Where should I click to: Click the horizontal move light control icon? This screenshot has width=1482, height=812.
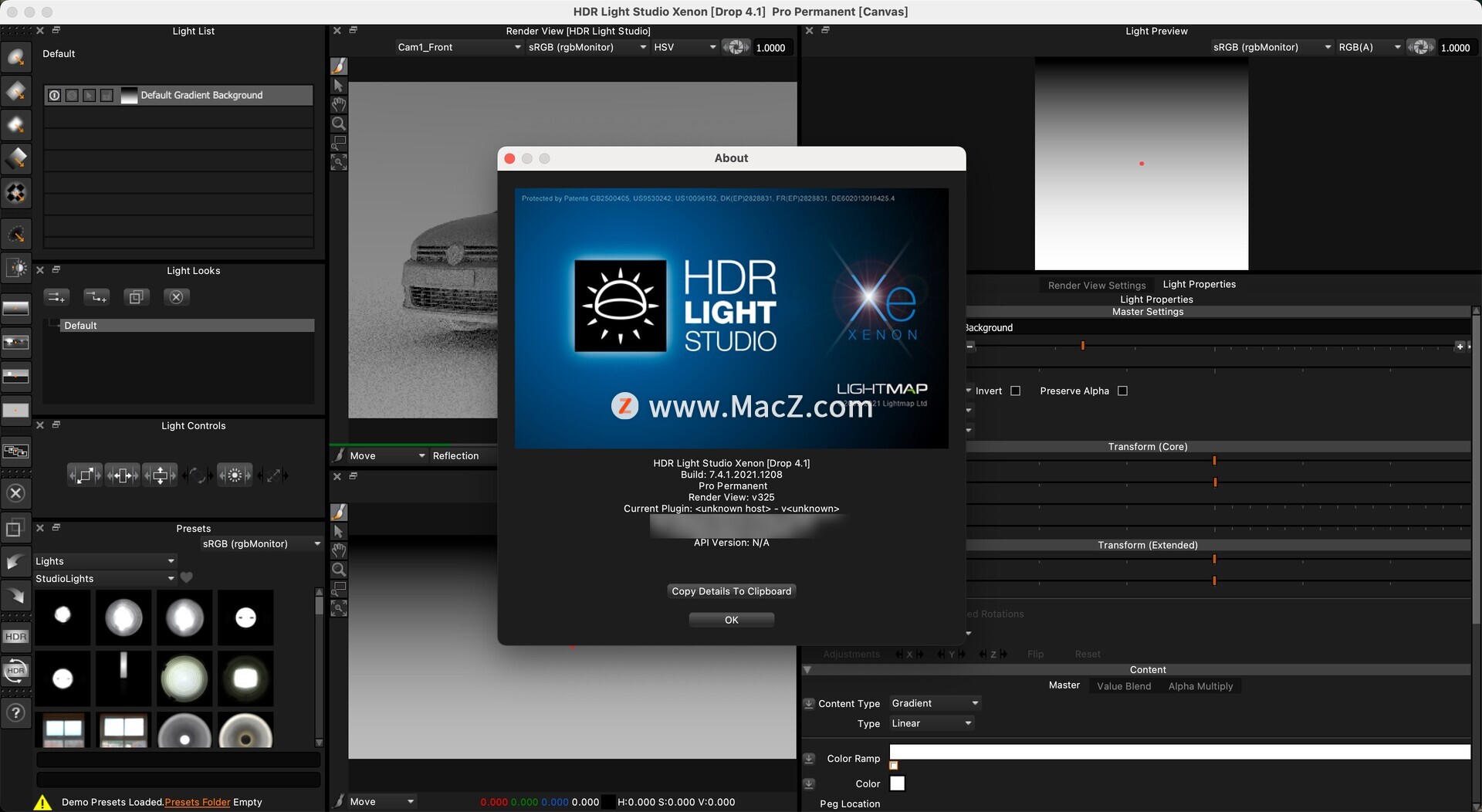click(122, 475)
